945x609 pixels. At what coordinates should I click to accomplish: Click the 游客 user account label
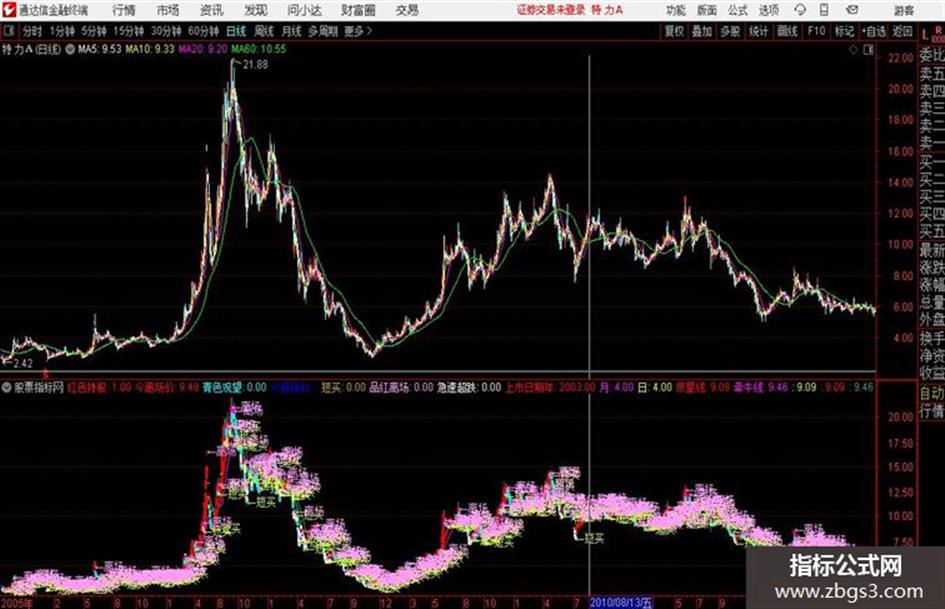point(903,10)
